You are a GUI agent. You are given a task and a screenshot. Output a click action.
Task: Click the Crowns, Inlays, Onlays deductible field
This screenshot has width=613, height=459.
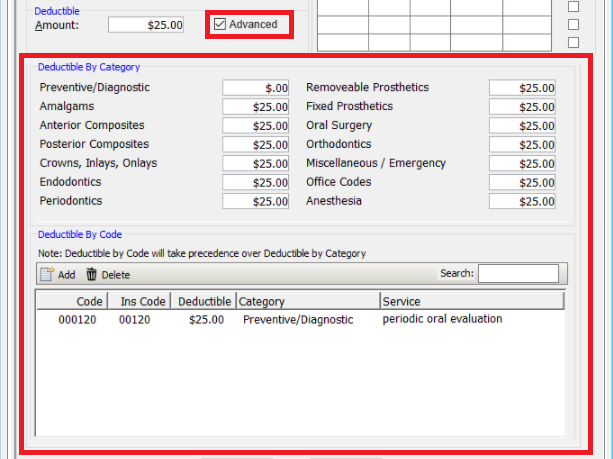[256, 164]
